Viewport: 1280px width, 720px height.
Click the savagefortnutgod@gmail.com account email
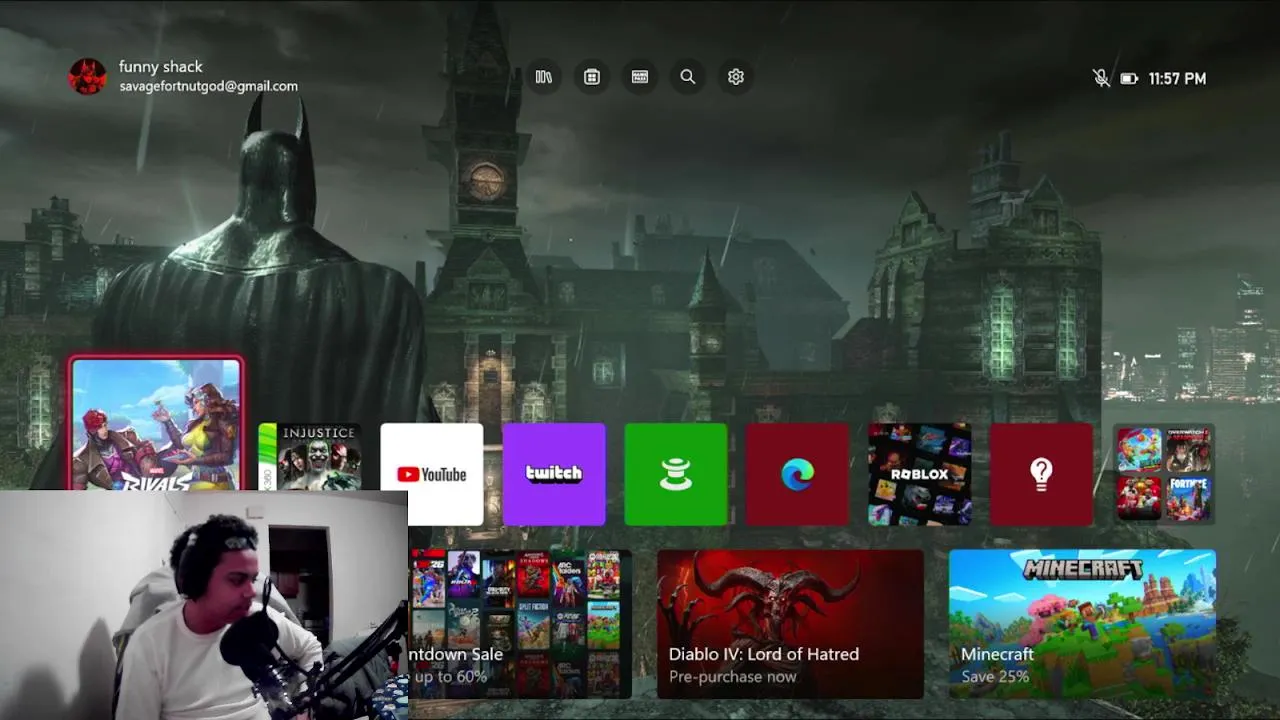pyautogui.click(x=209, y=86)
